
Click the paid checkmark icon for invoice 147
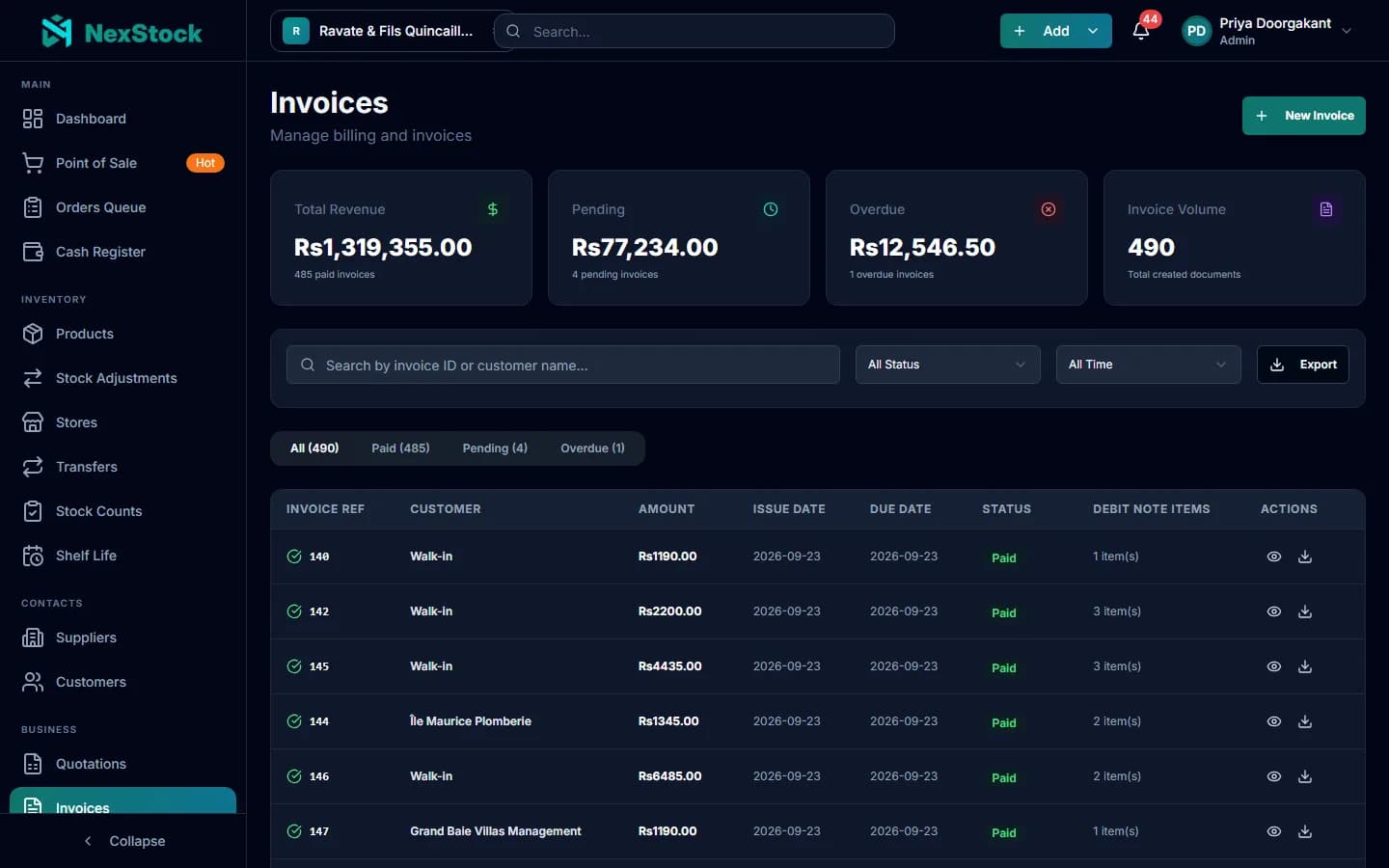(x=294, y=831)
